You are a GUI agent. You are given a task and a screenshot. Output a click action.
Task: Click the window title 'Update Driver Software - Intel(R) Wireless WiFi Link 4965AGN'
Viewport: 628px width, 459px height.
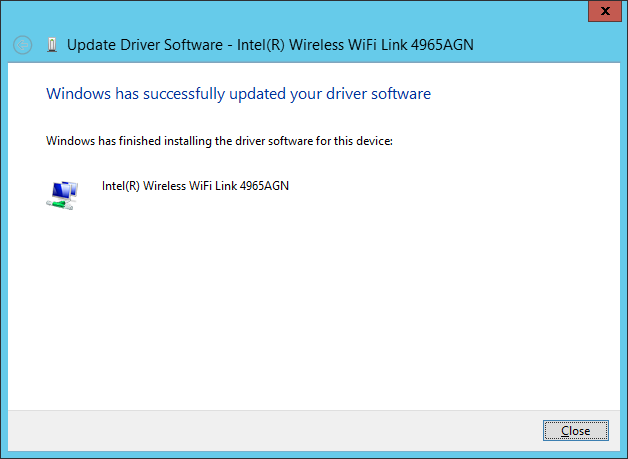tap(270, 45)
